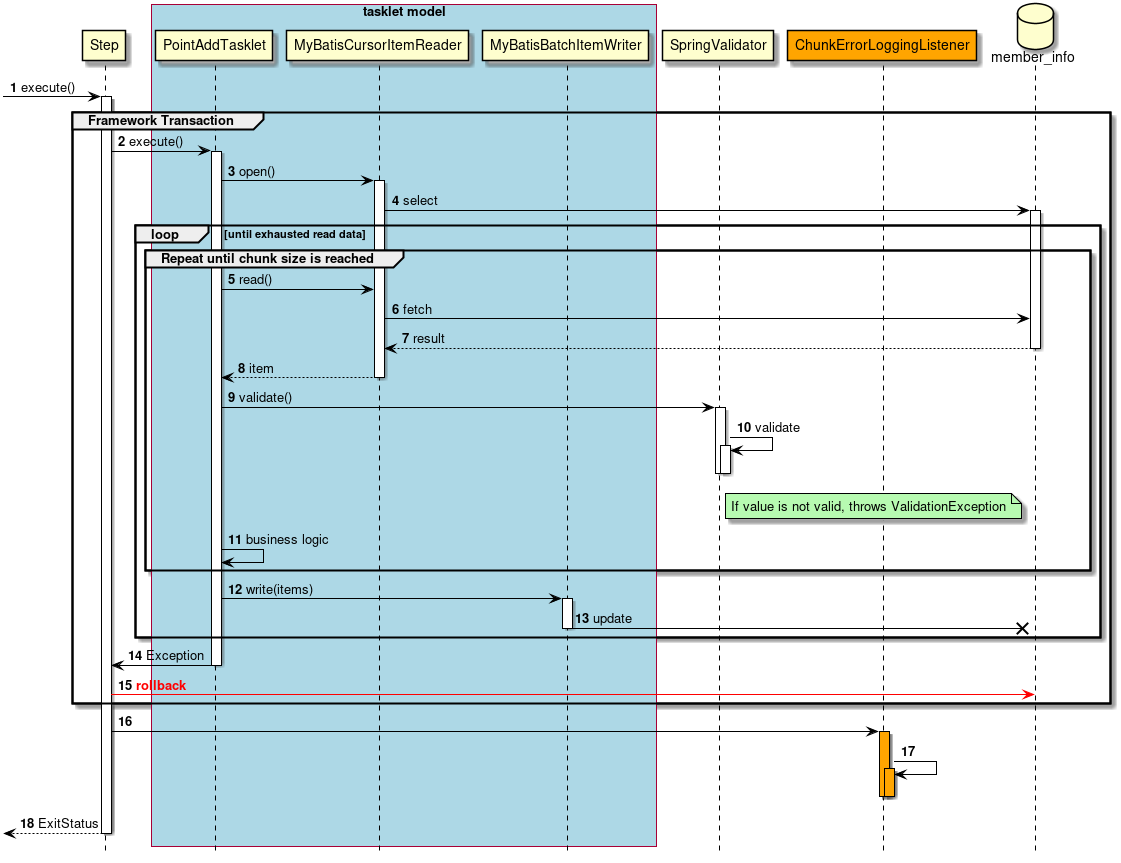Click the '8 item' message label
This screenshot has width=1121, height=863.
click(x=255, y=368)
